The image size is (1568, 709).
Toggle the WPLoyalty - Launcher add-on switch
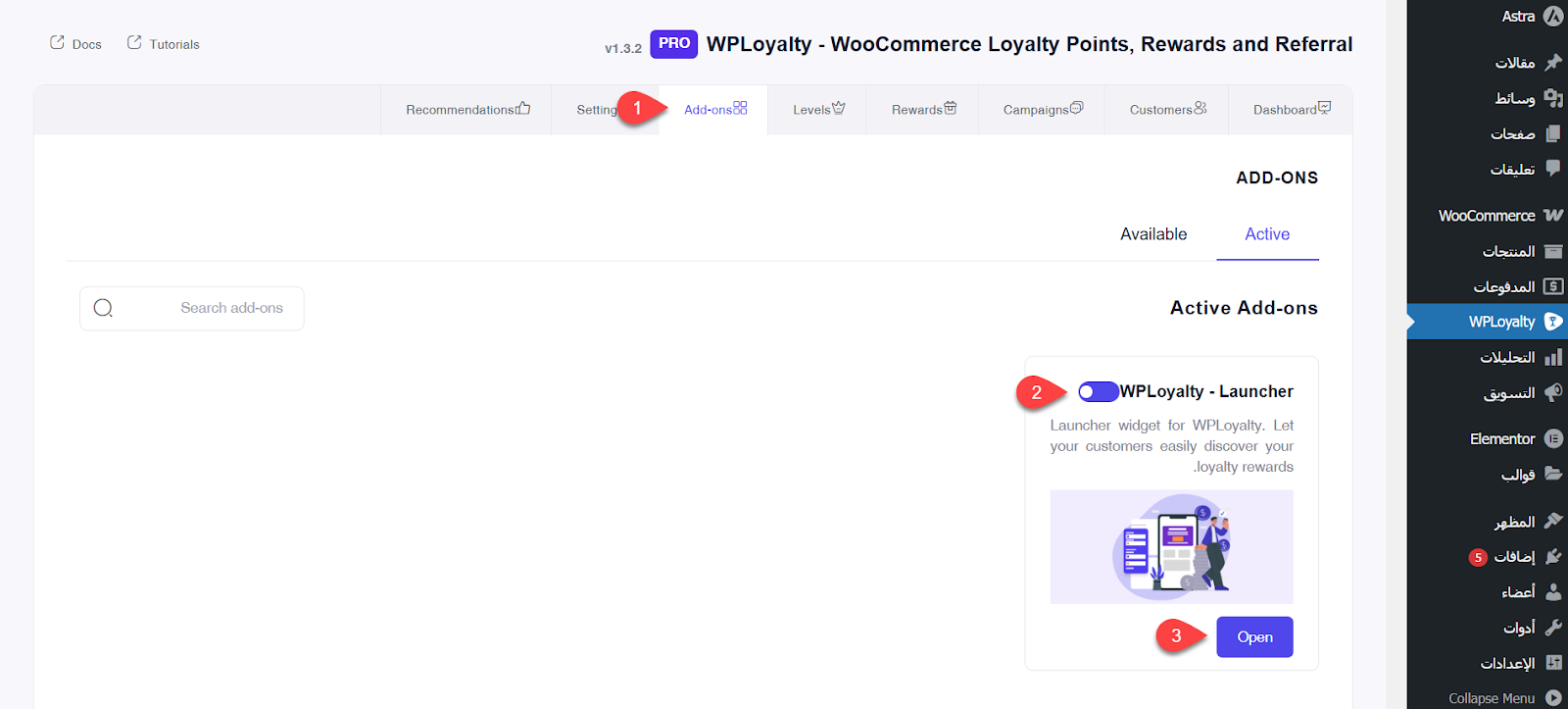tap(1098, 392)
